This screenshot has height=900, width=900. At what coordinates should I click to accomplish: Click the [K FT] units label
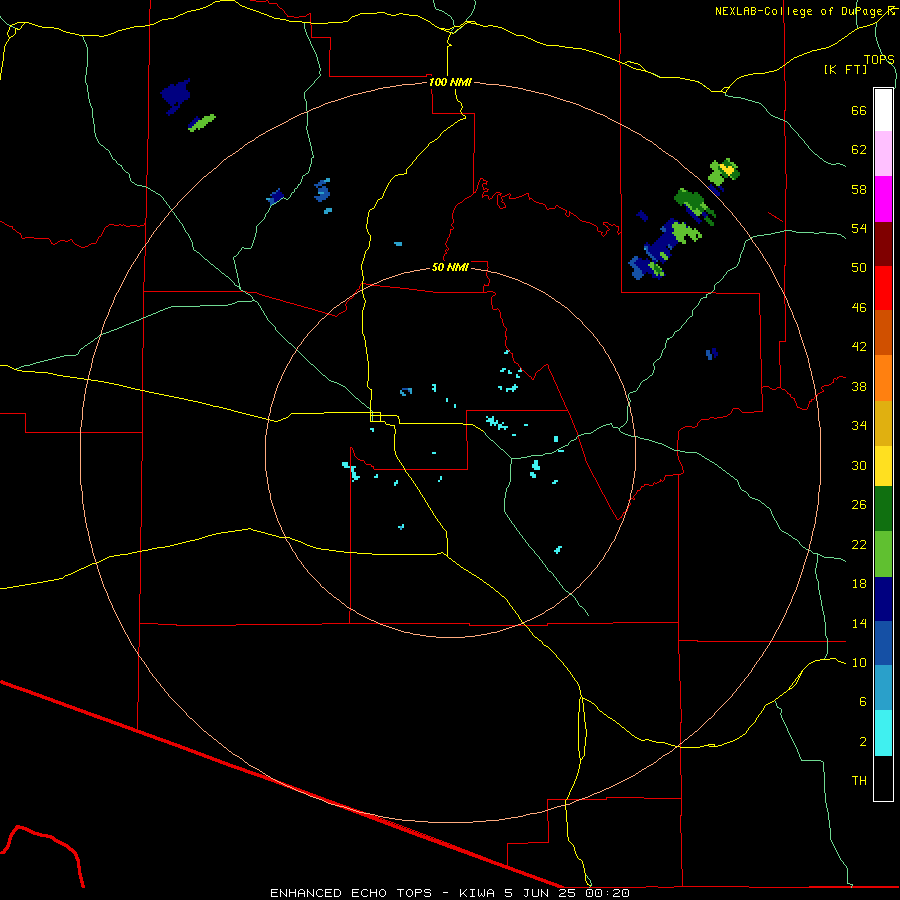pyautogui.click(x=845, y=70)
